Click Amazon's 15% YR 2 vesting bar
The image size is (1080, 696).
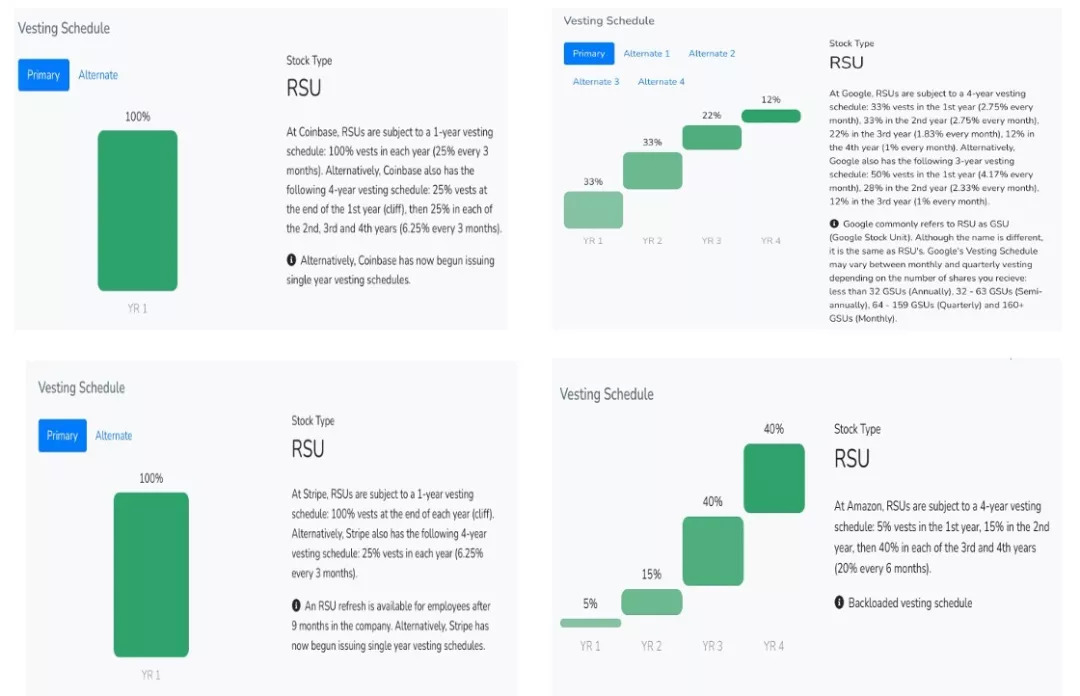[651, 602]
